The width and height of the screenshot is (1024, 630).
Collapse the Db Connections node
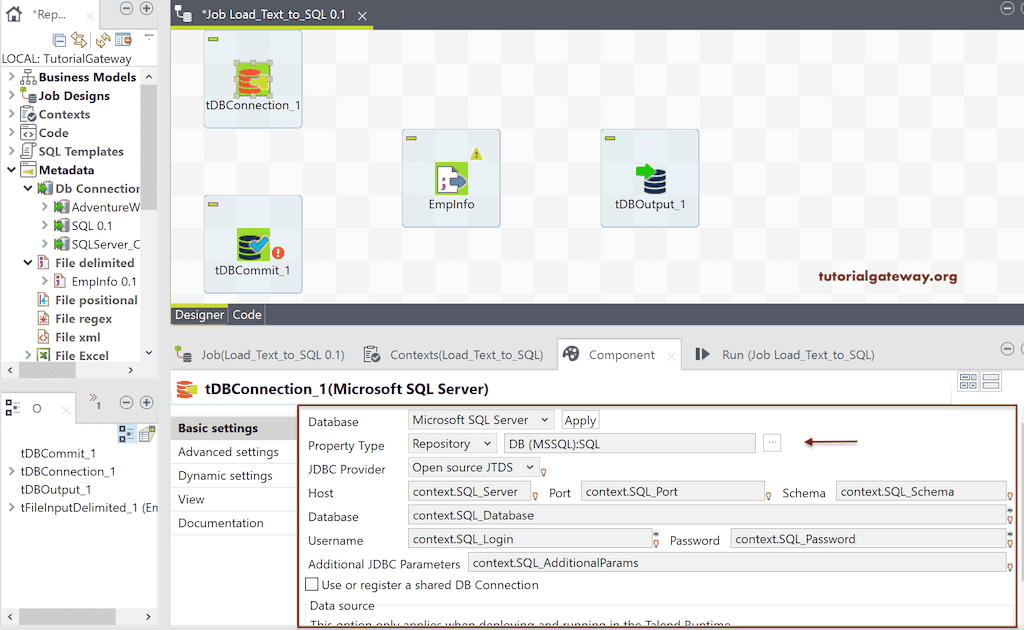(x=27, y=188)
